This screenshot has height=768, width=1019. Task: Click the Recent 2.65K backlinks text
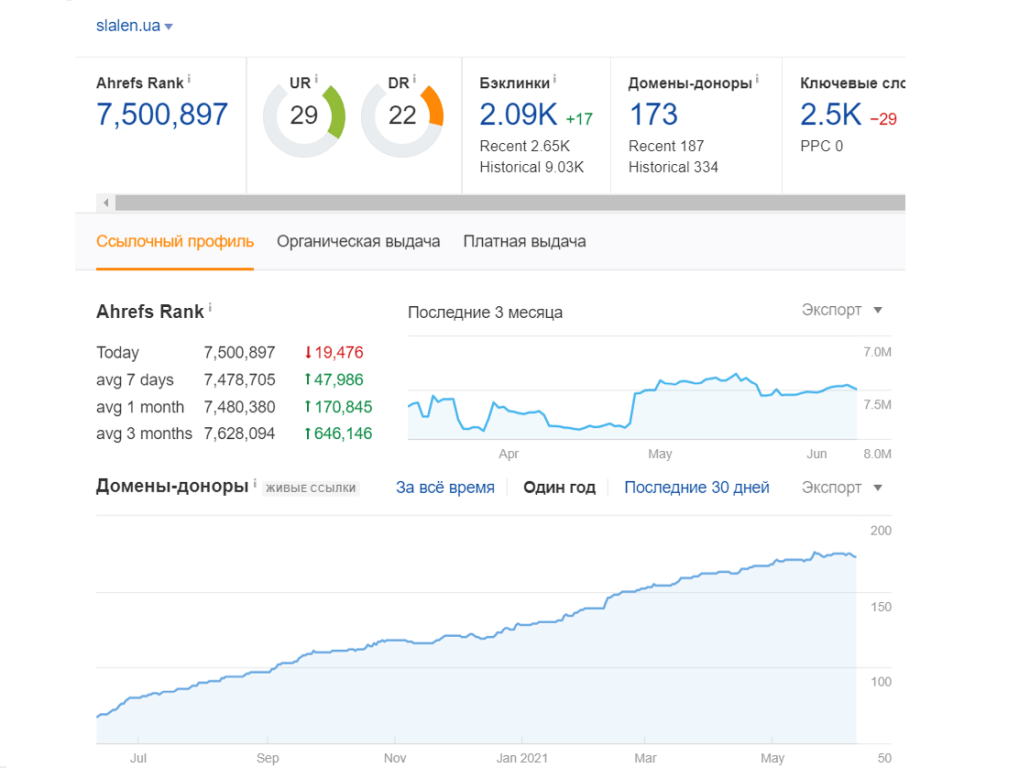pyautogui.click(x=524, y=146)
